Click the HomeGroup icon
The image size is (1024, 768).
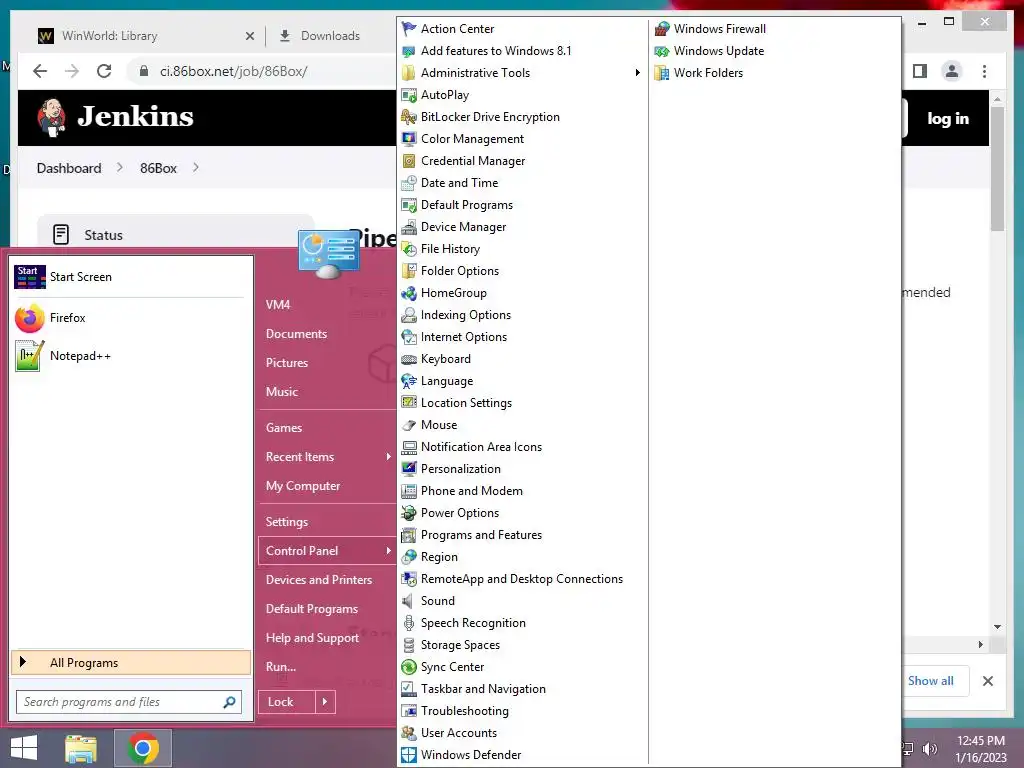point(409,293)
